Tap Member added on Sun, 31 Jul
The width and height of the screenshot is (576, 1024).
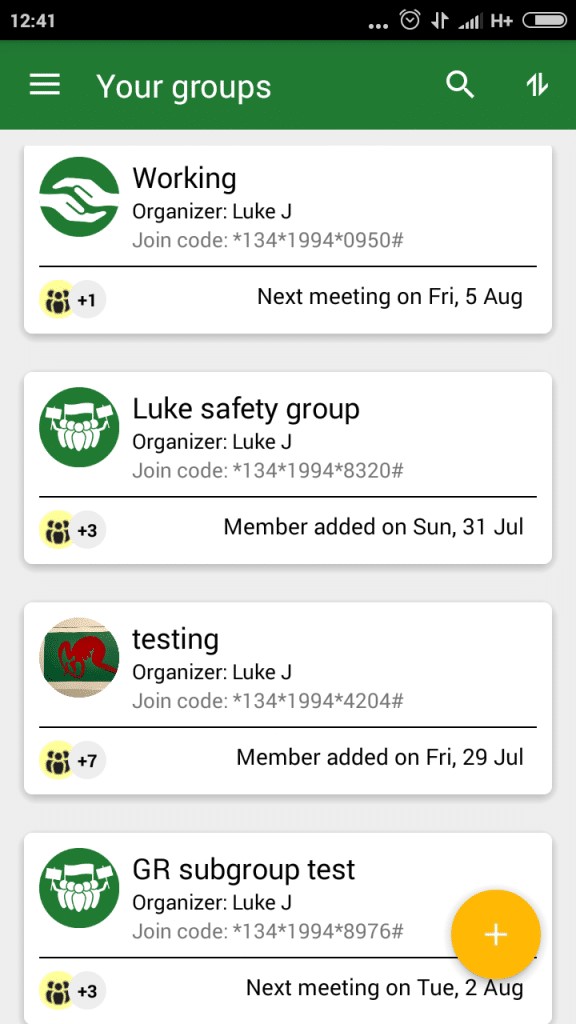click(x=373, y=526)
